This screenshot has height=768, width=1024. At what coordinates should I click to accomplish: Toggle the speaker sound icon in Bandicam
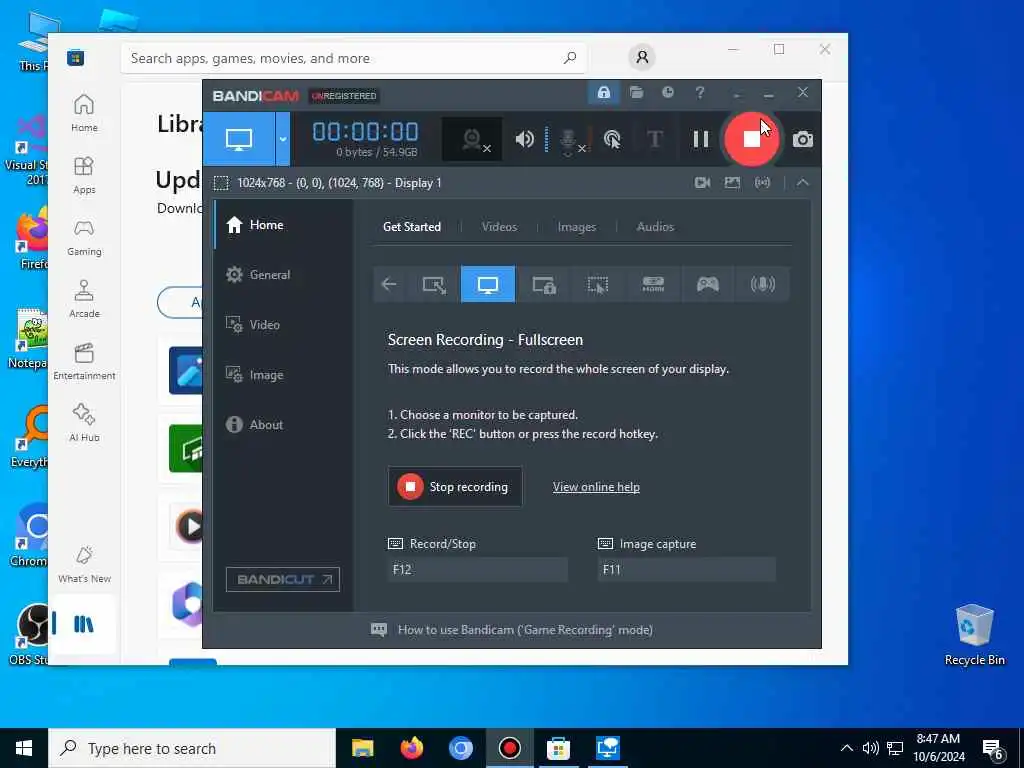tap(524, 139)
